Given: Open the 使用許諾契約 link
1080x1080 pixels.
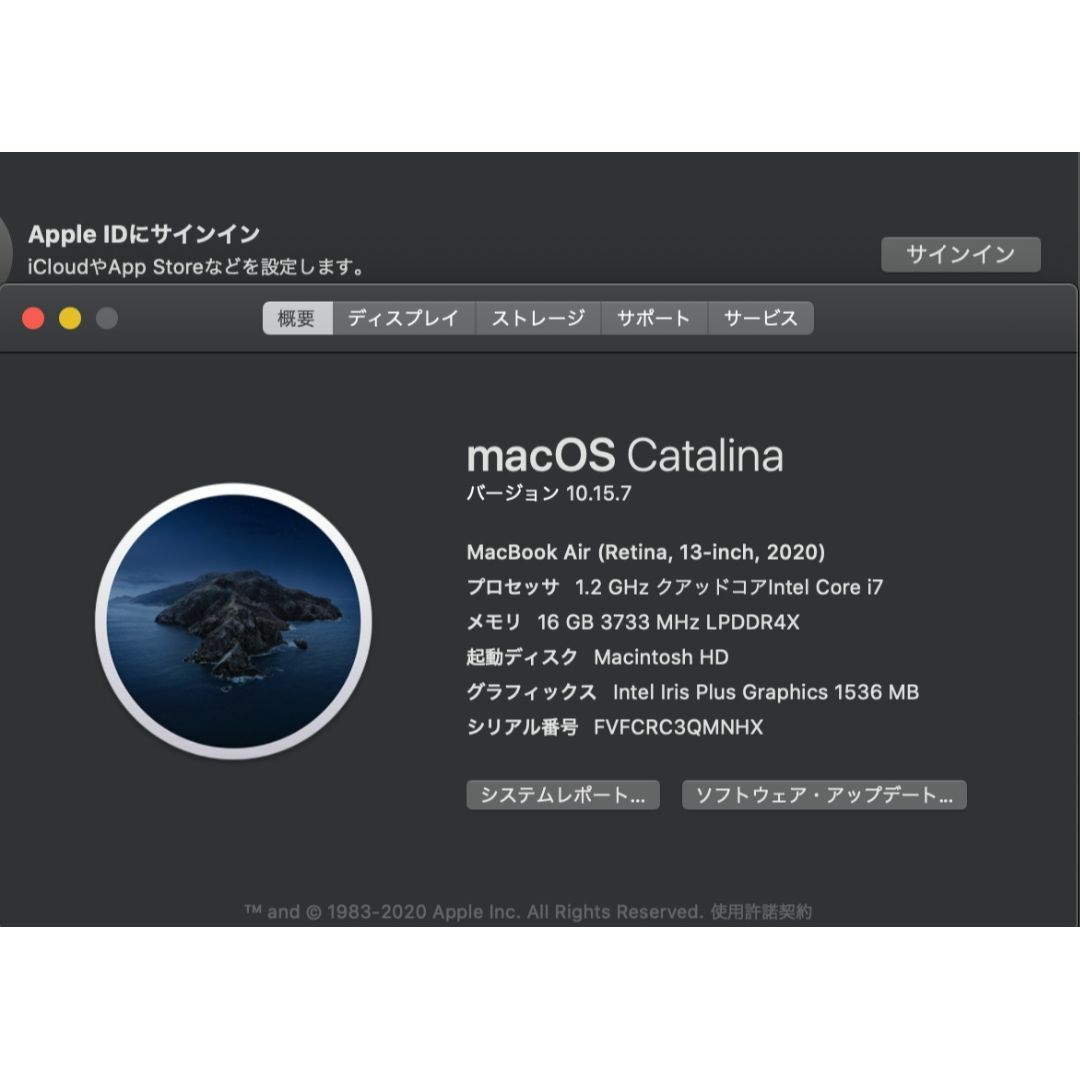Looking at the screenshot, I should pyautogui.click(x=761, y=912).
